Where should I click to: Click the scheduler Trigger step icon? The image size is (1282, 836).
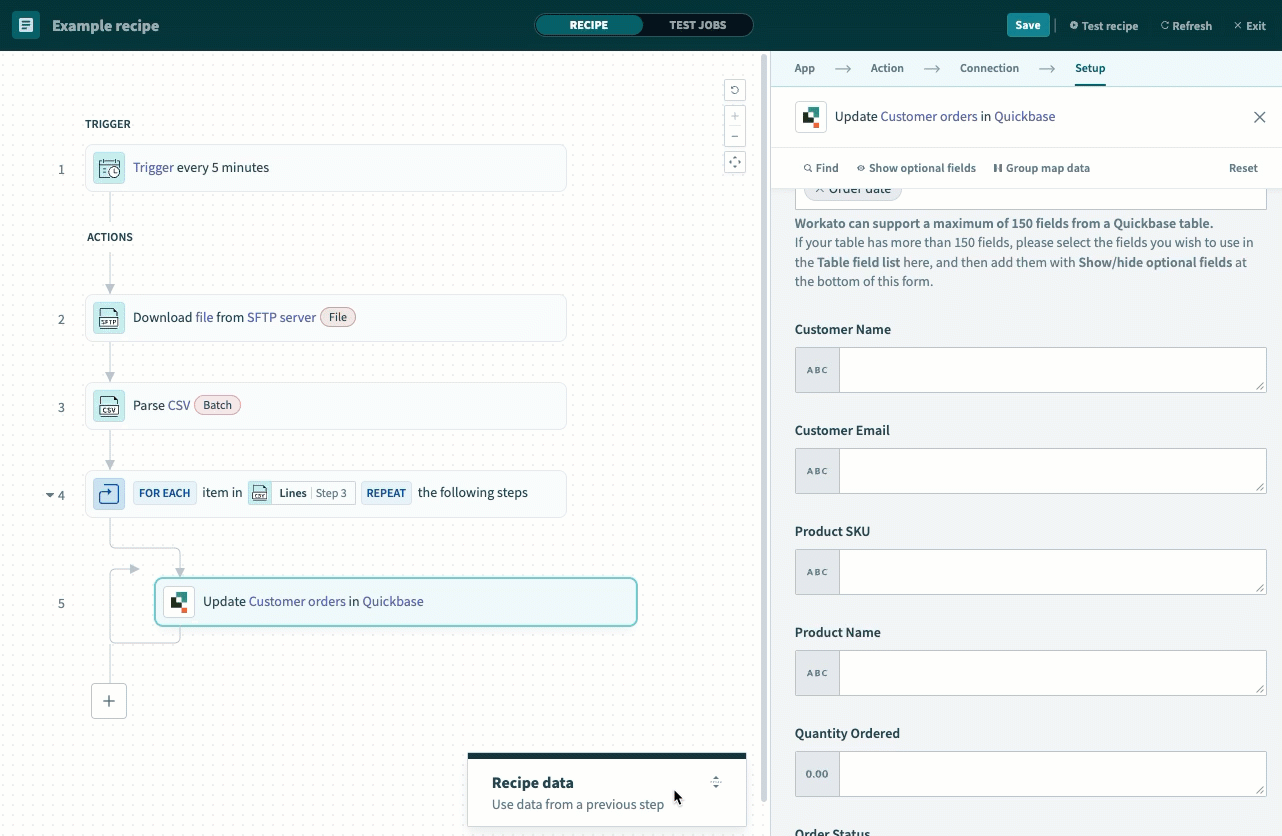tap(109, 168)
